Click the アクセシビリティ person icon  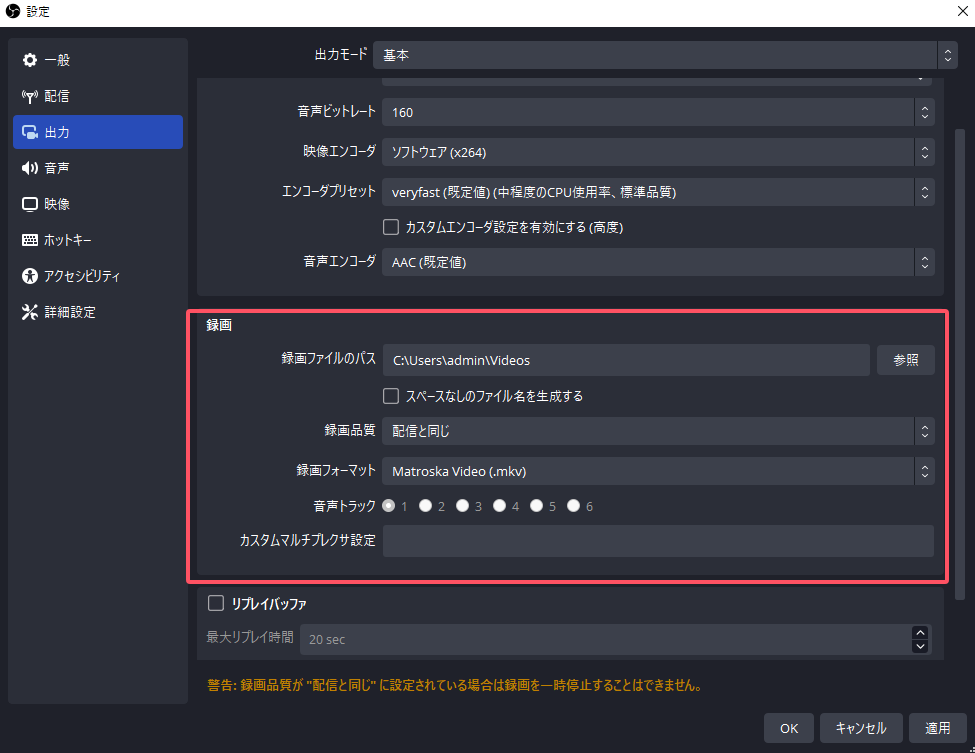pos(30,276)
